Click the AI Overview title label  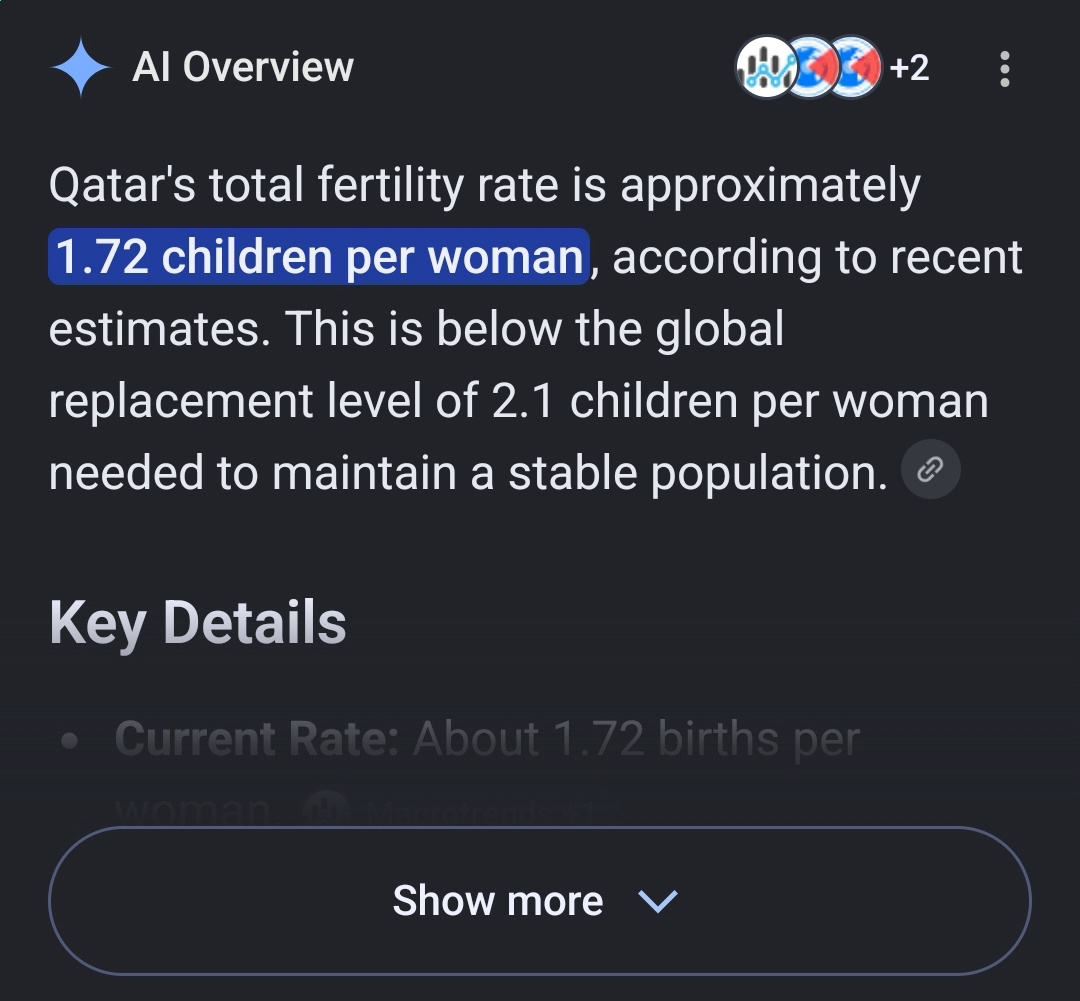point(242,67)
